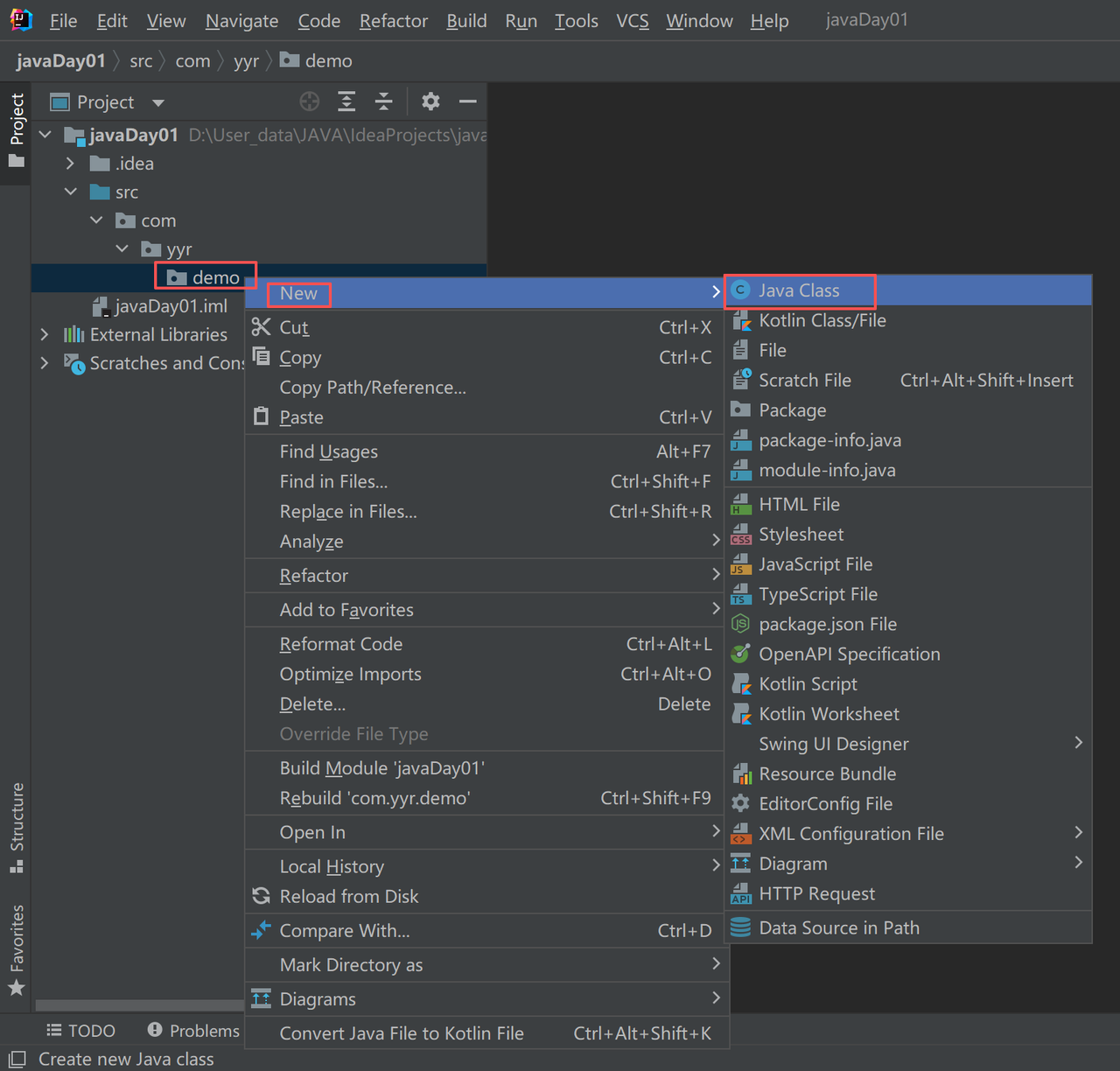Click the Kotlin Class/File icon
1120x1071 pixels.
(741, 320)
